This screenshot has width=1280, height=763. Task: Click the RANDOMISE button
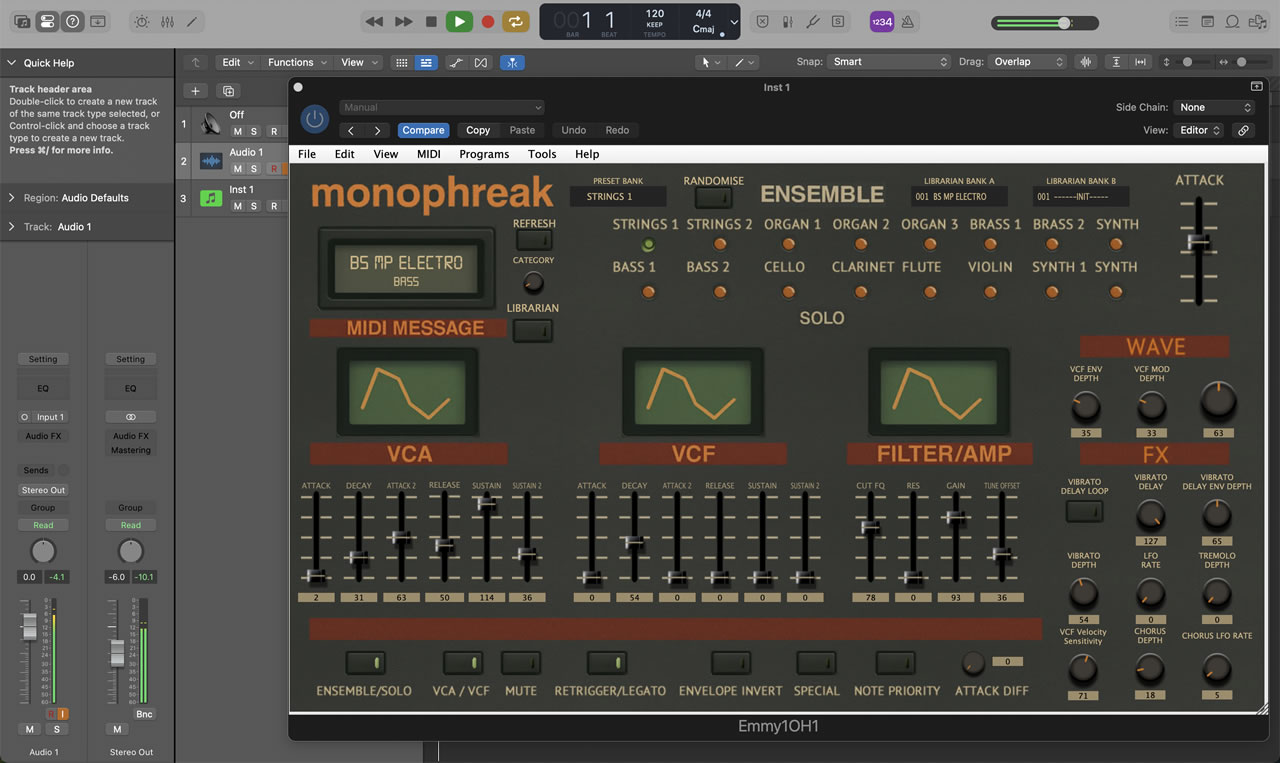tap(713, 197)
